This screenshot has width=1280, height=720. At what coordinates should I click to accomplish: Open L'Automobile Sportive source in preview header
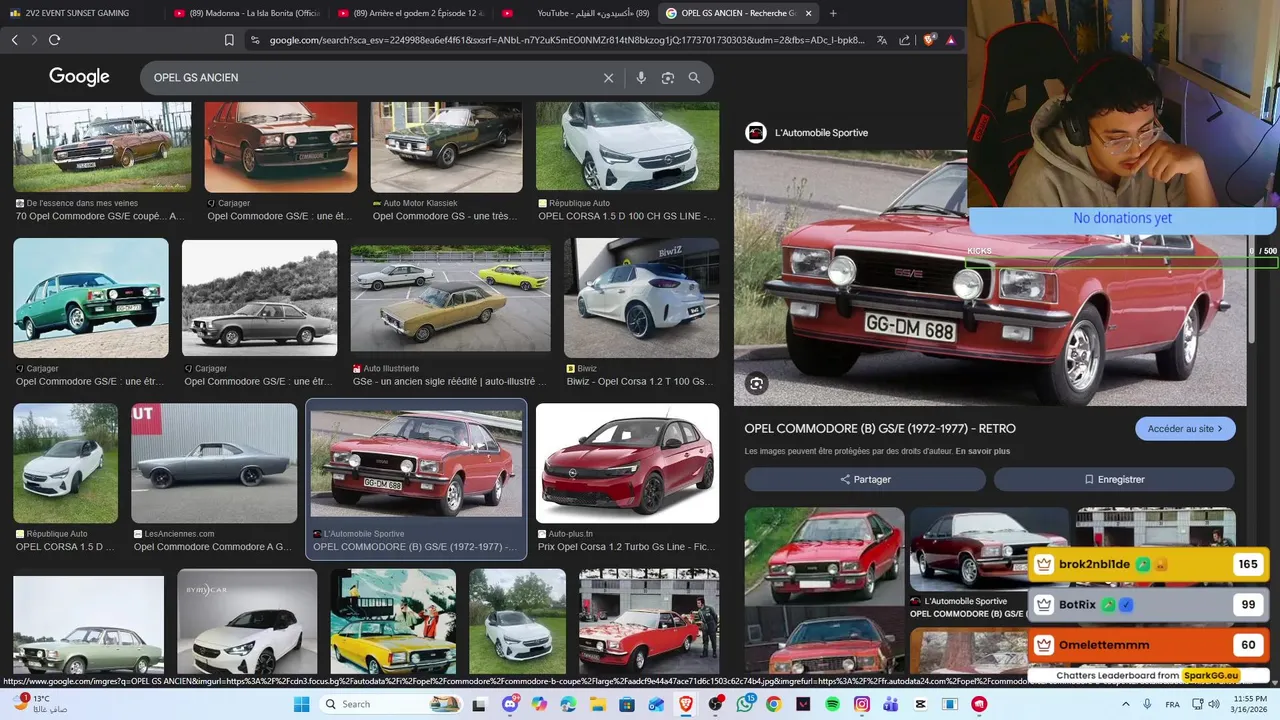(807, 133)
